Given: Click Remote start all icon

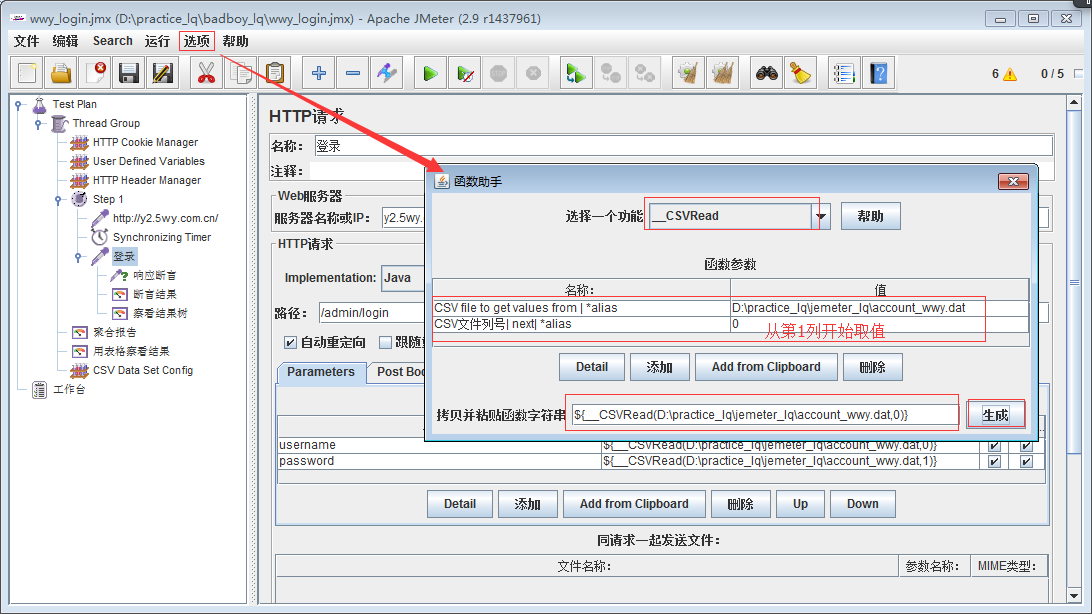Looking at the screenshot, I should pos(576,73).
